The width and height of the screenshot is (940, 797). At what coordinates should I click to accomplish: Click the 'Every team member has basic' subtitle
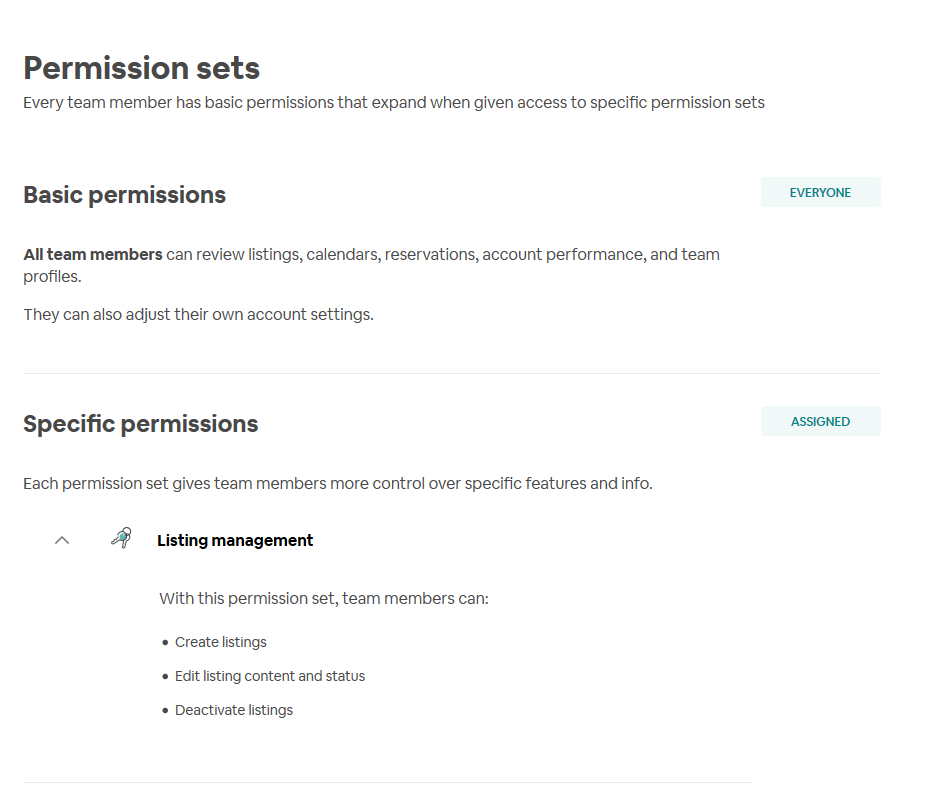coord(393,103)
